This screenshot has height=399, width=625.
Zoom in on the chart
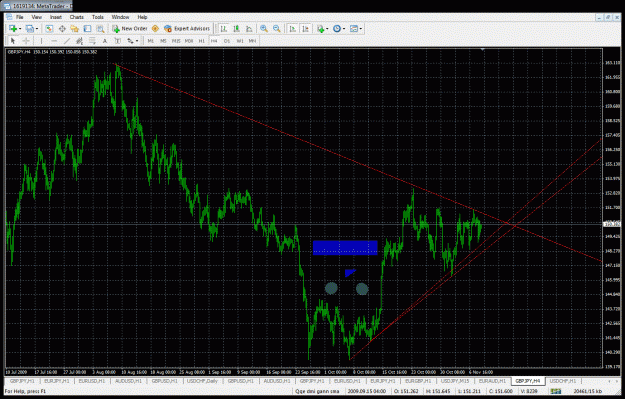264,29
